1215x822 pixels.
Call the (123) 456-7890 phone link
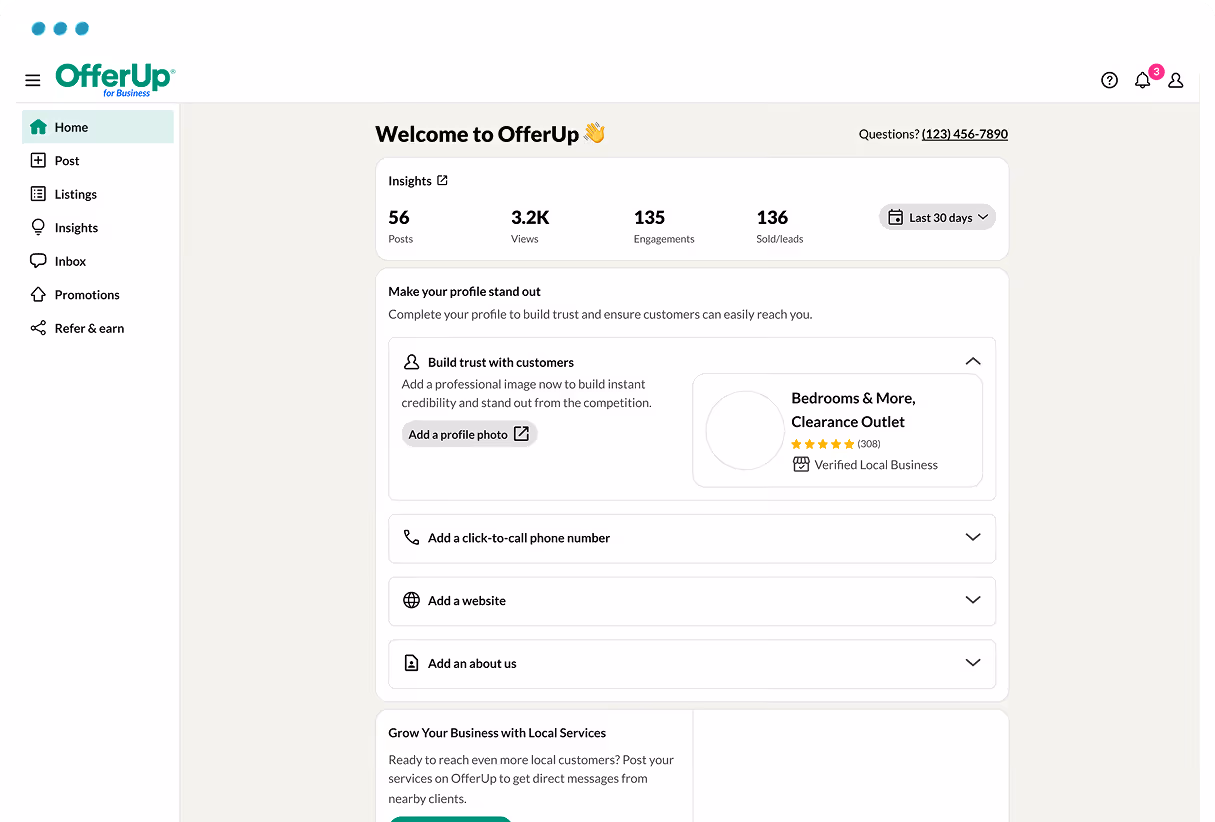(x=965, y=134)
